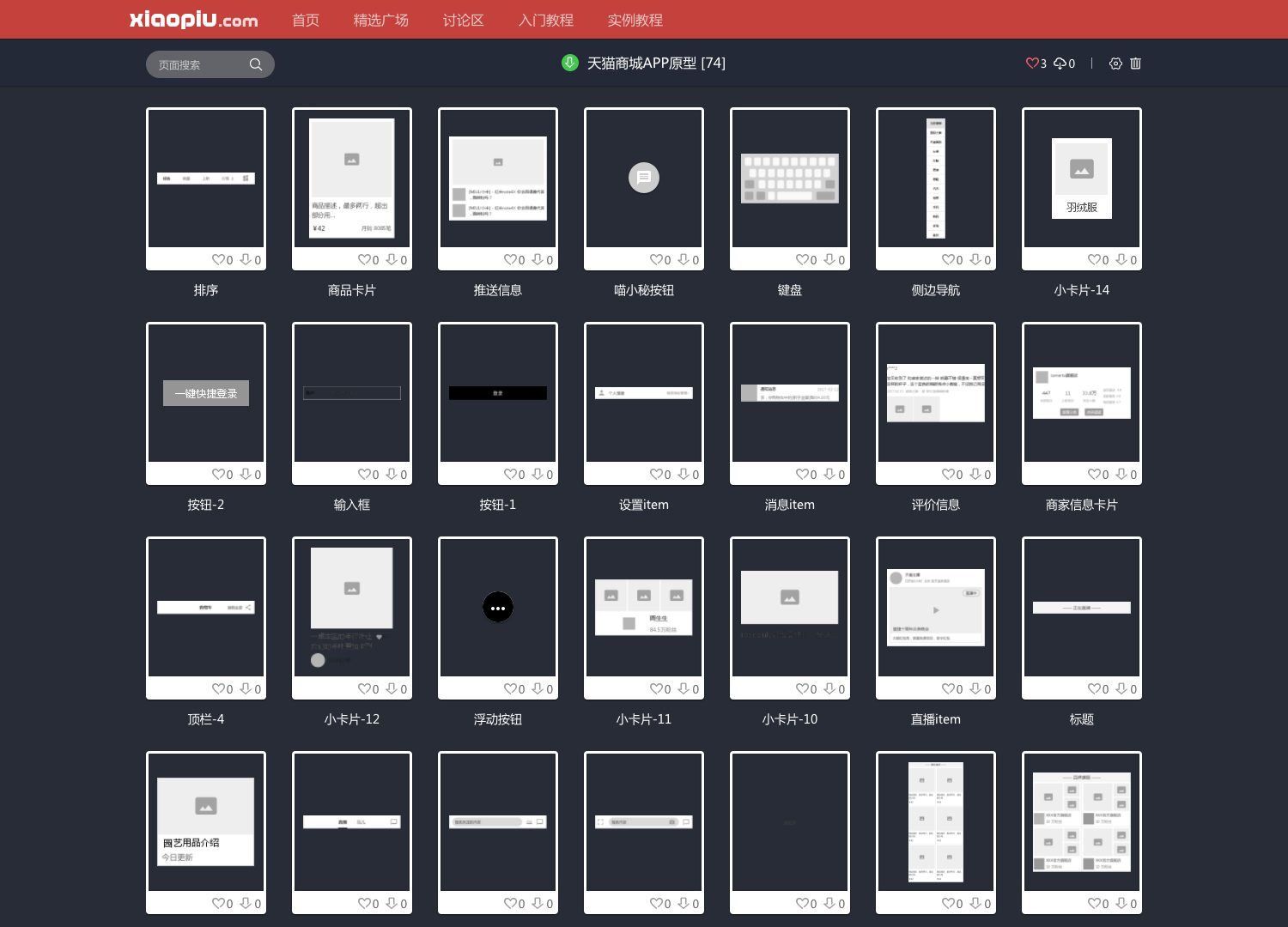The image size is (1288, 927).
Task: Open the 评价信息 thumbnail
Action: point(936,393)
